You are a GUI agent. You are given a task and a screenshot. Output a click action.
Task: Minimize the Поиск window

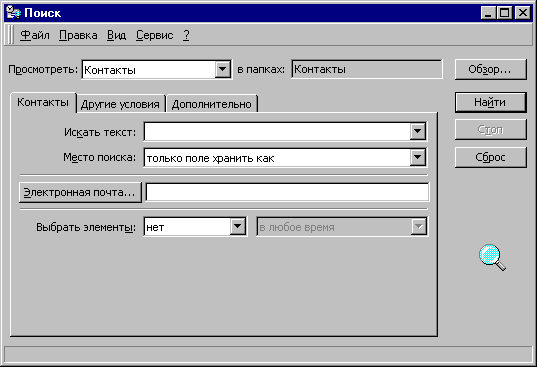point(488,13)
